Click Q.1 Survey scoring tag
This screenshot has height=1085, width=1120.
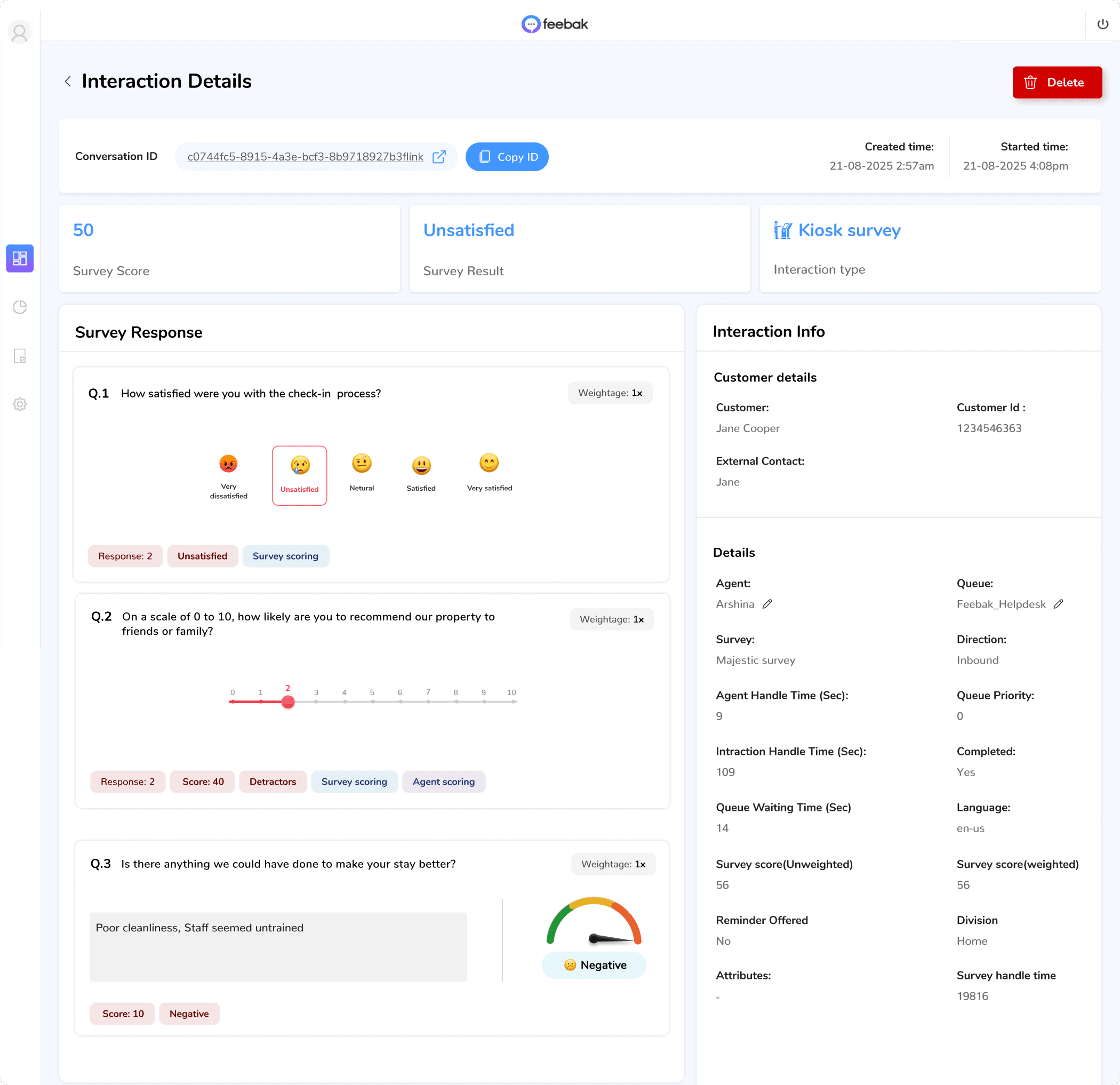[x=285, y=556]
